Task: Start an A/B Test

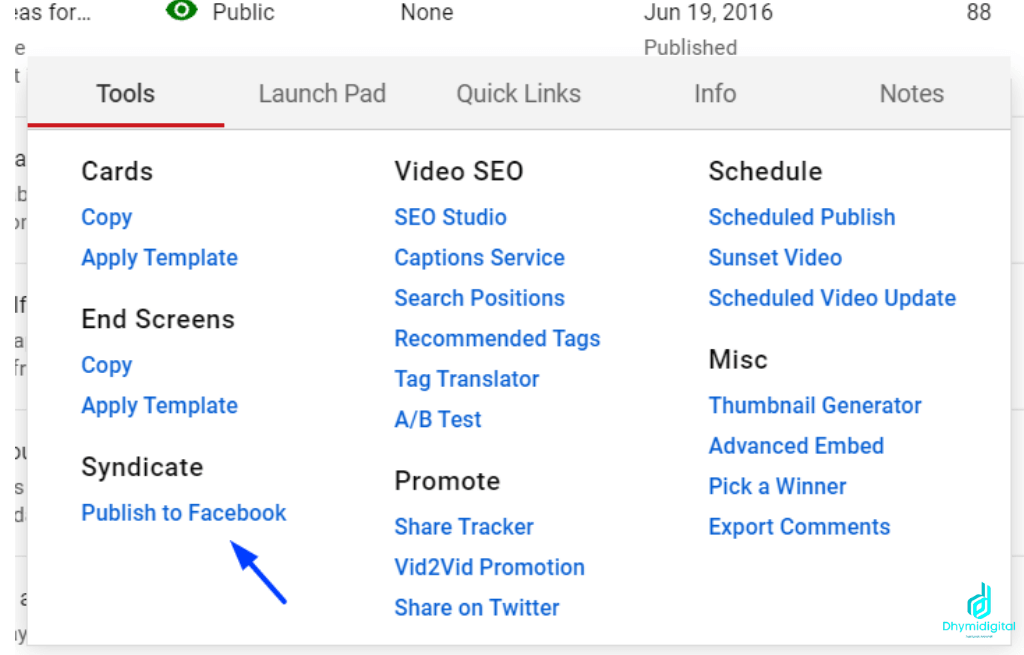Action: click(x=438, y=419)
